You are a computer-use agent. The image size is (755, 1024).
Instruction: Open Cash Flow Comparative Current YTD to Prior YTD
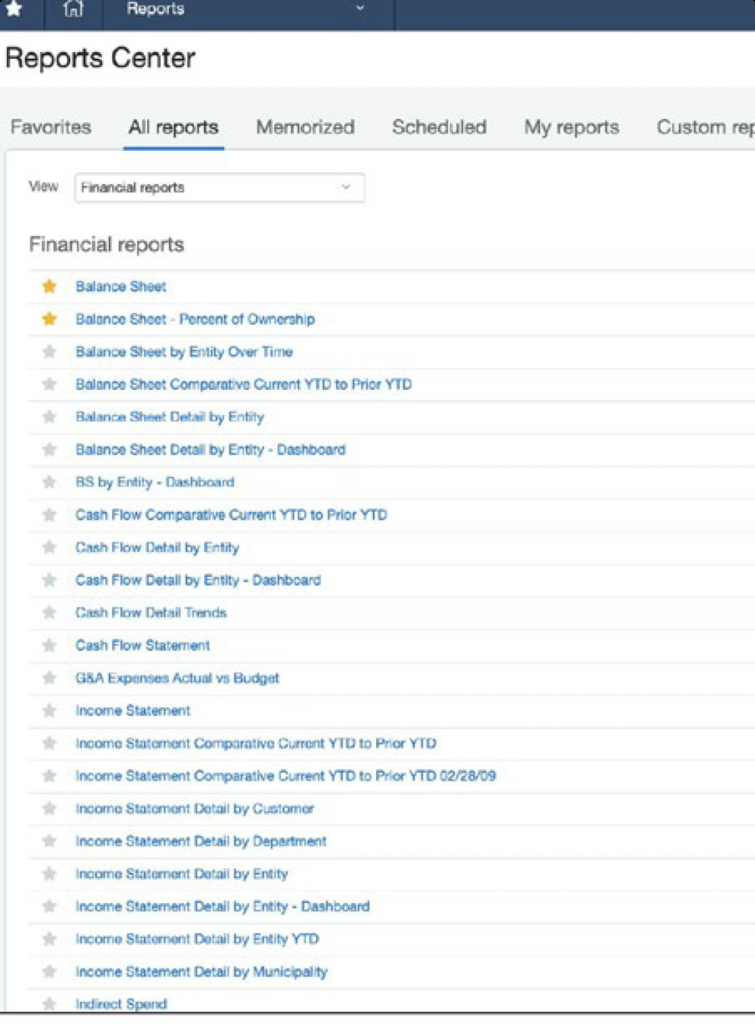click(231, 515)
